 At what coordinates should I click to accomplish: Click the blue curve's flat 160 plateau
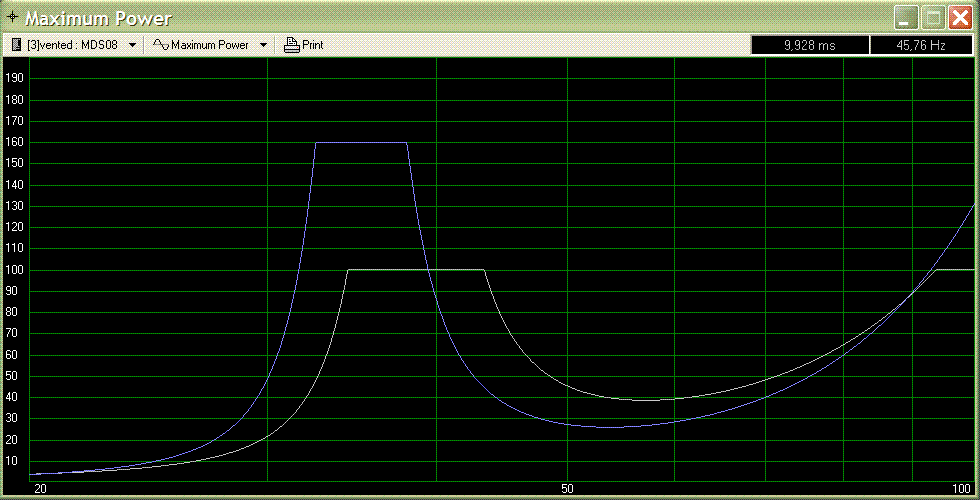click(x=361, y=142)
